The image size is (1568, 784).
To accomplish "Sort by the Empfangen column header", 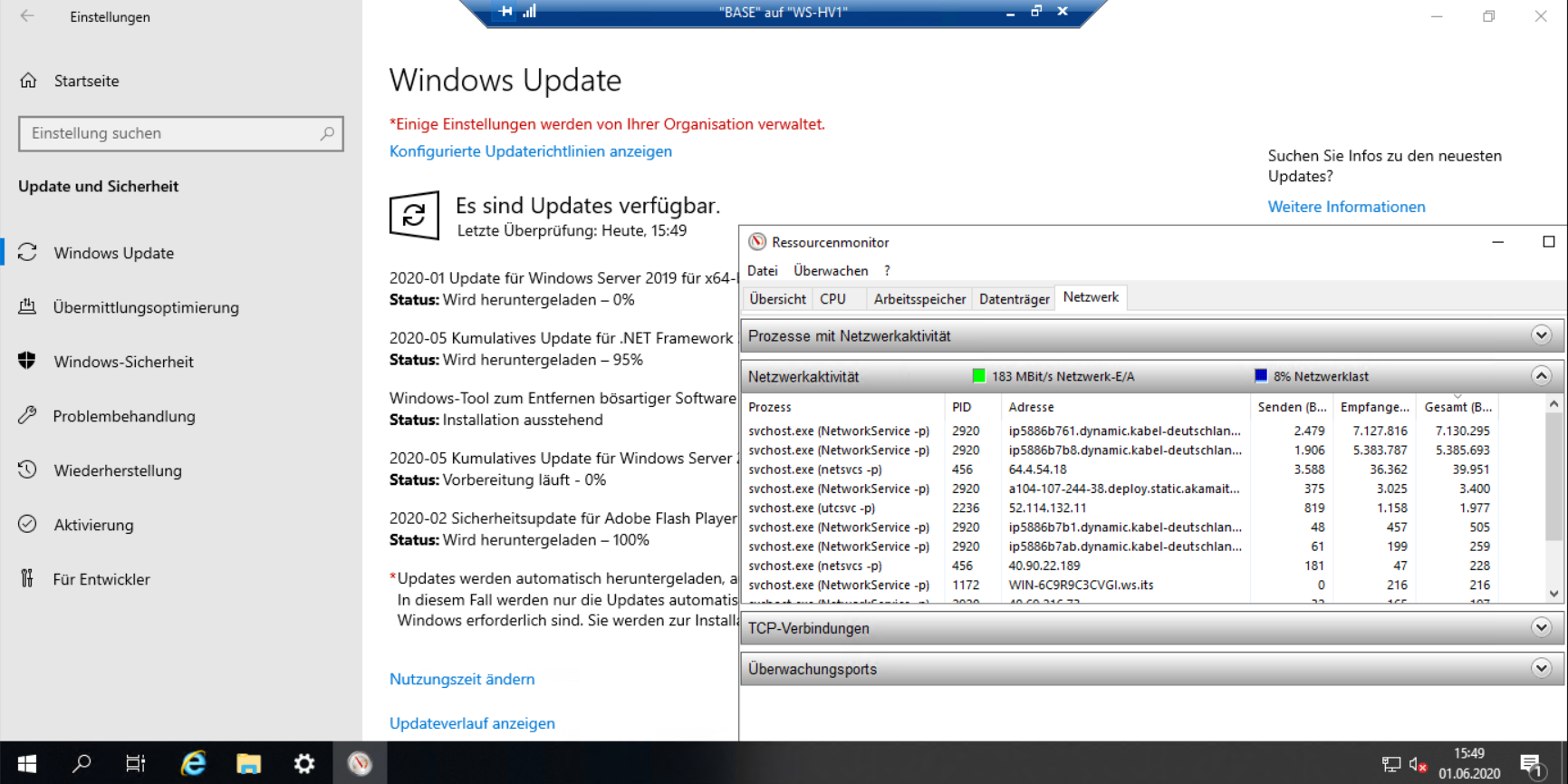I will pos(1374,407).
